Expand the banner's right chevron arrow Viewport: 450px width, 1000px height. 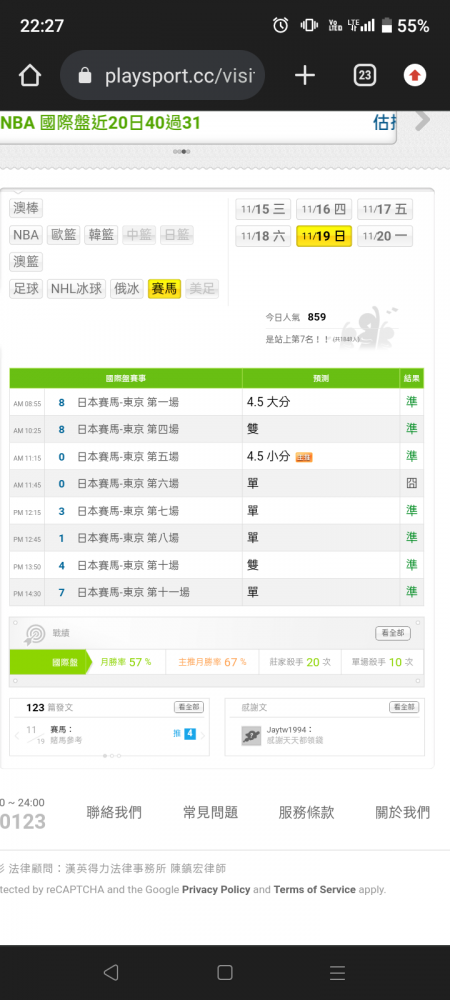click(x=422, y=120)
